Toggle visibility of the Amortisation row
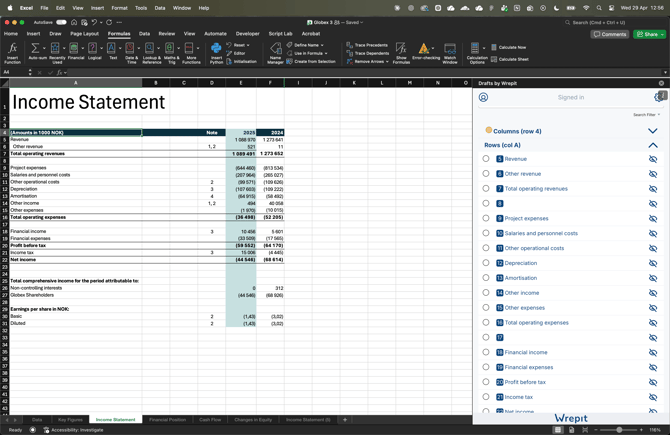This screenshot has width=670, height=435. pyautogui.click(x=653, y=278)
